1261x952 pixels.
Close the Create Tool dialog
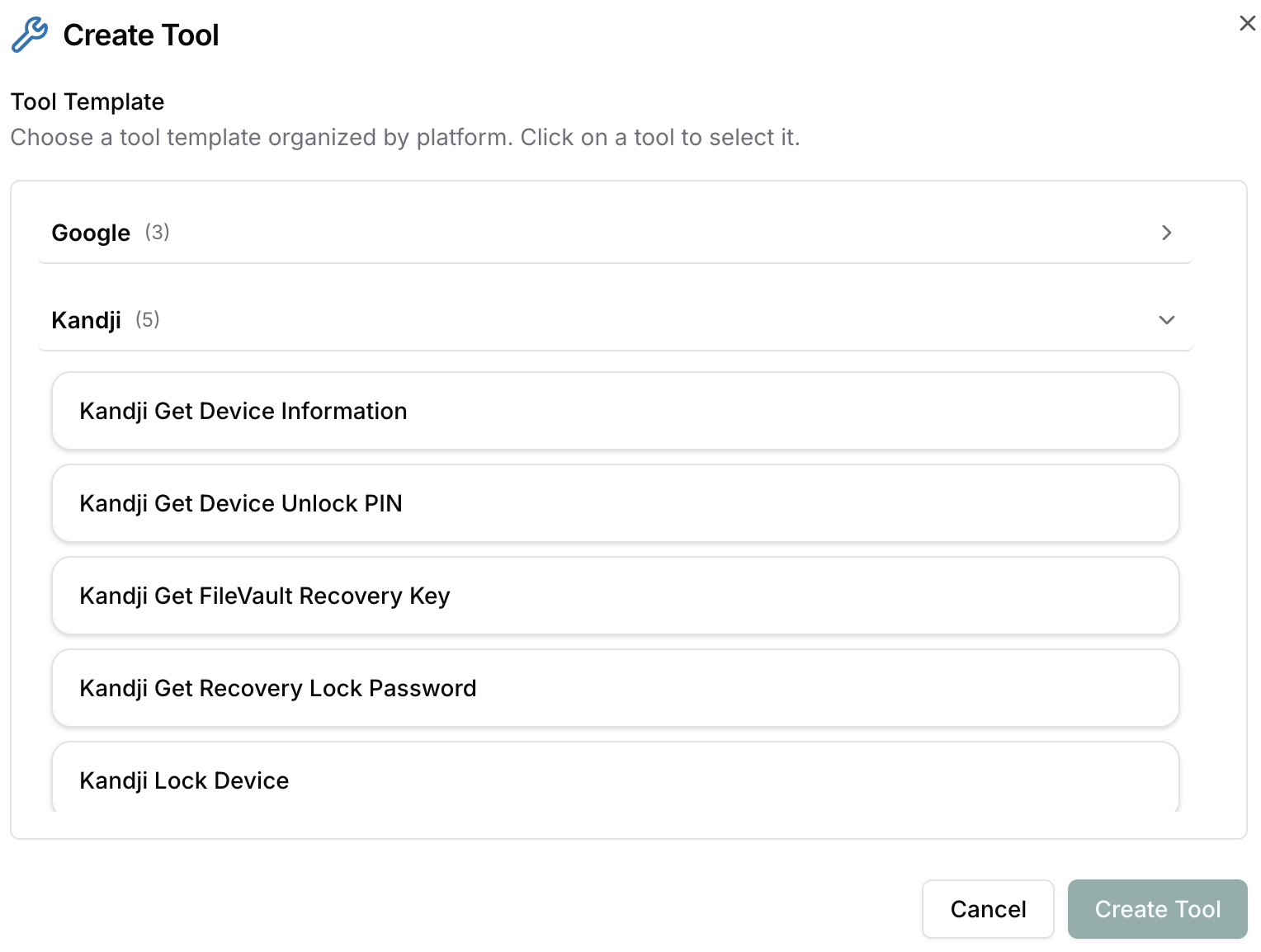[x=1246, y=24]
